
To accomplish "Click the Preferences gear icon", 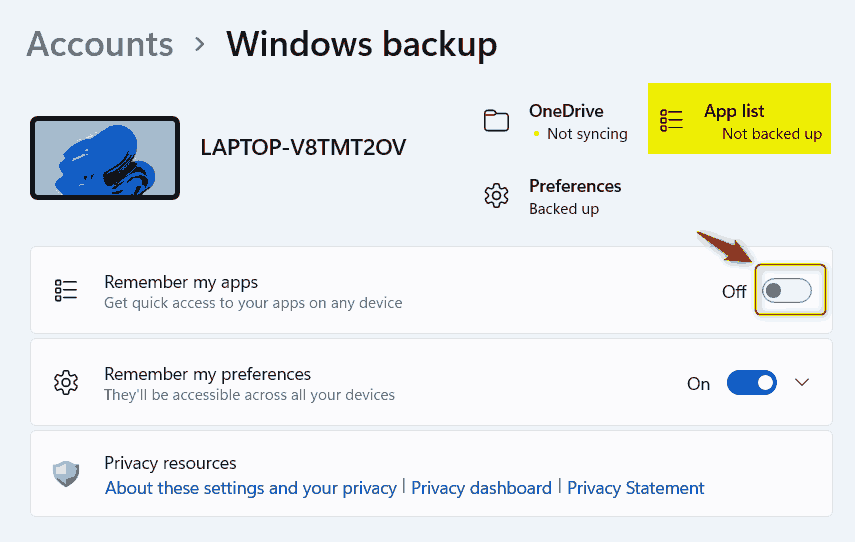I will point(497,195).
